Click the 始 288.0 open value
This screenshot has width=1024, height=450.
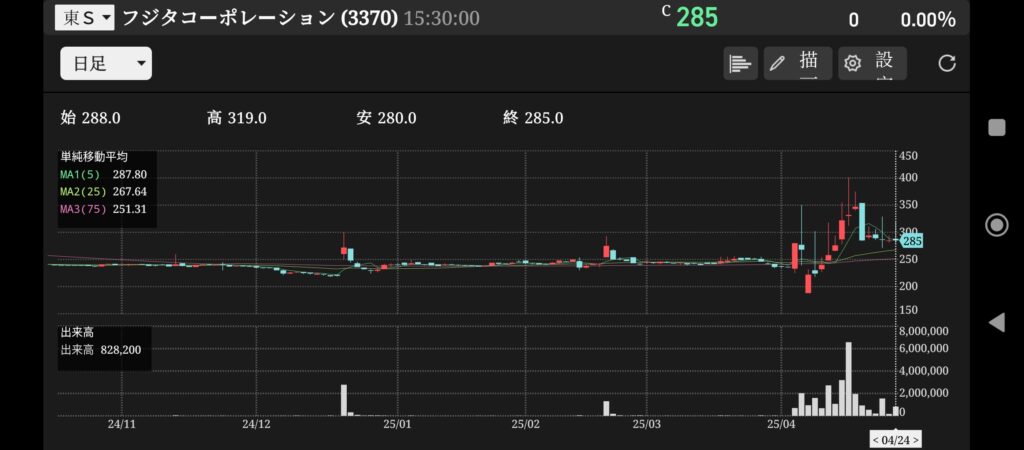(90, 118)
